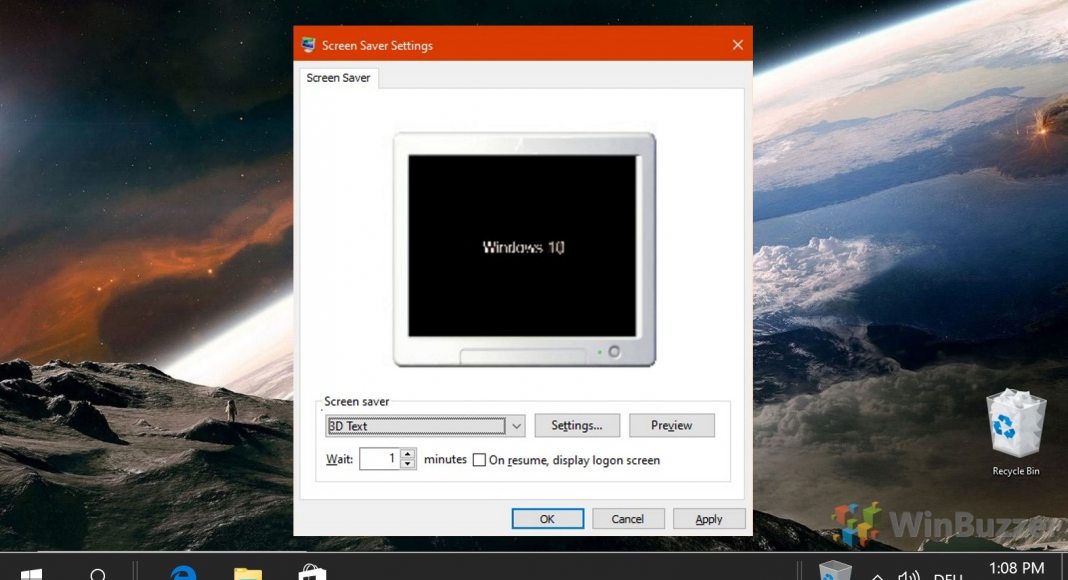Open Windows Search from the taskbar
1068x580 pixels.
[x=97, y=570]
